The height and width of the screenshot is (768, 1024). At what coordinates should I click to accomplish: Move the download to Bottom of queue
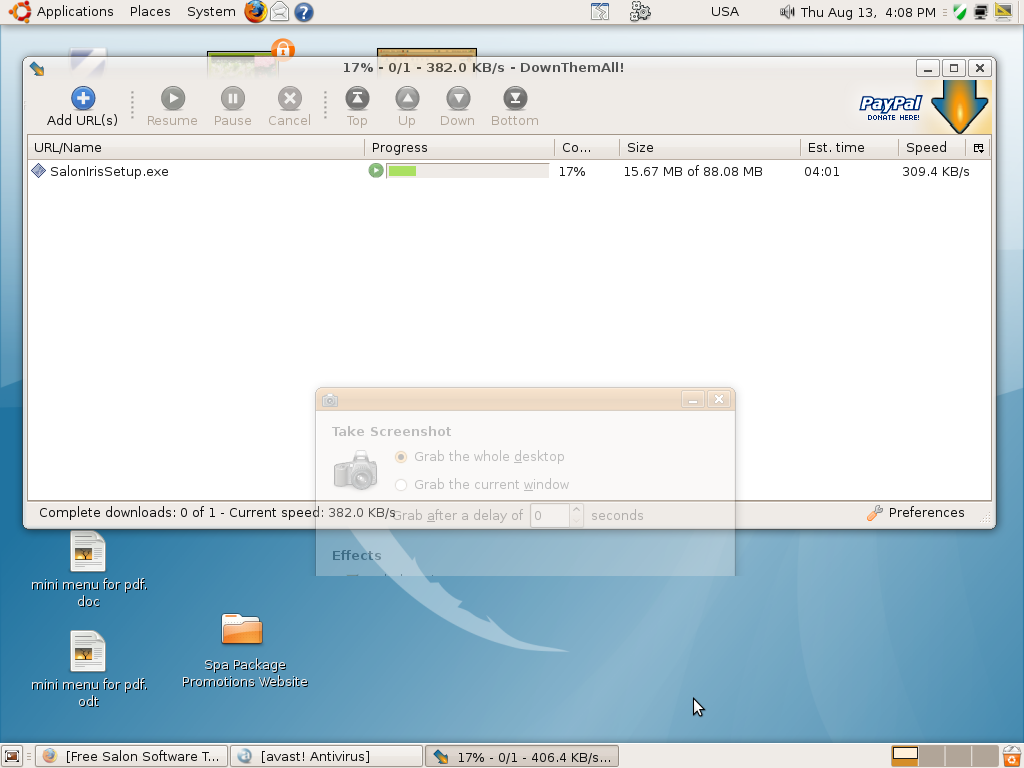(515, 107)
